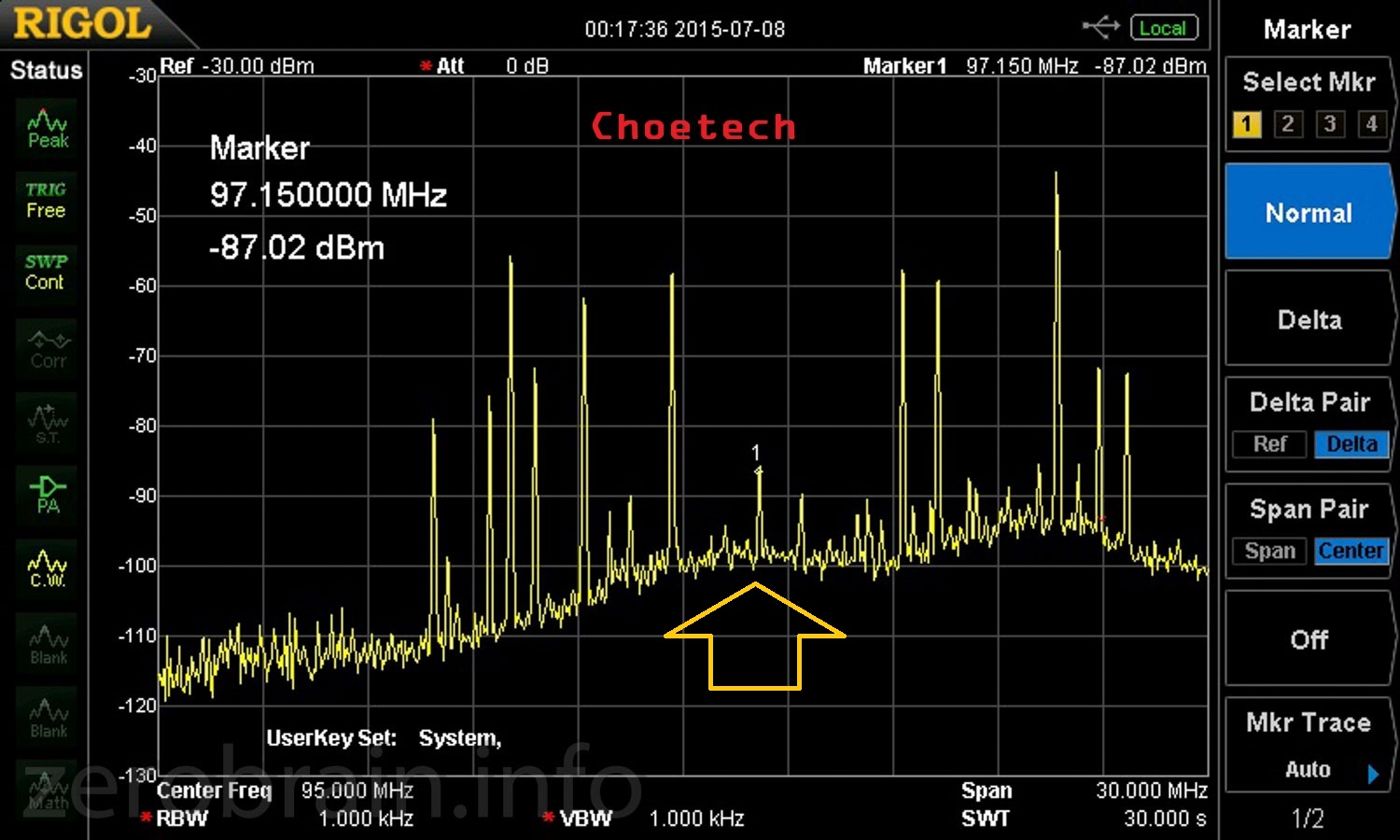The height and width of the screenshot is (840, 1400).
Task: Click the Span Pair label
Action: [1309, 510]
